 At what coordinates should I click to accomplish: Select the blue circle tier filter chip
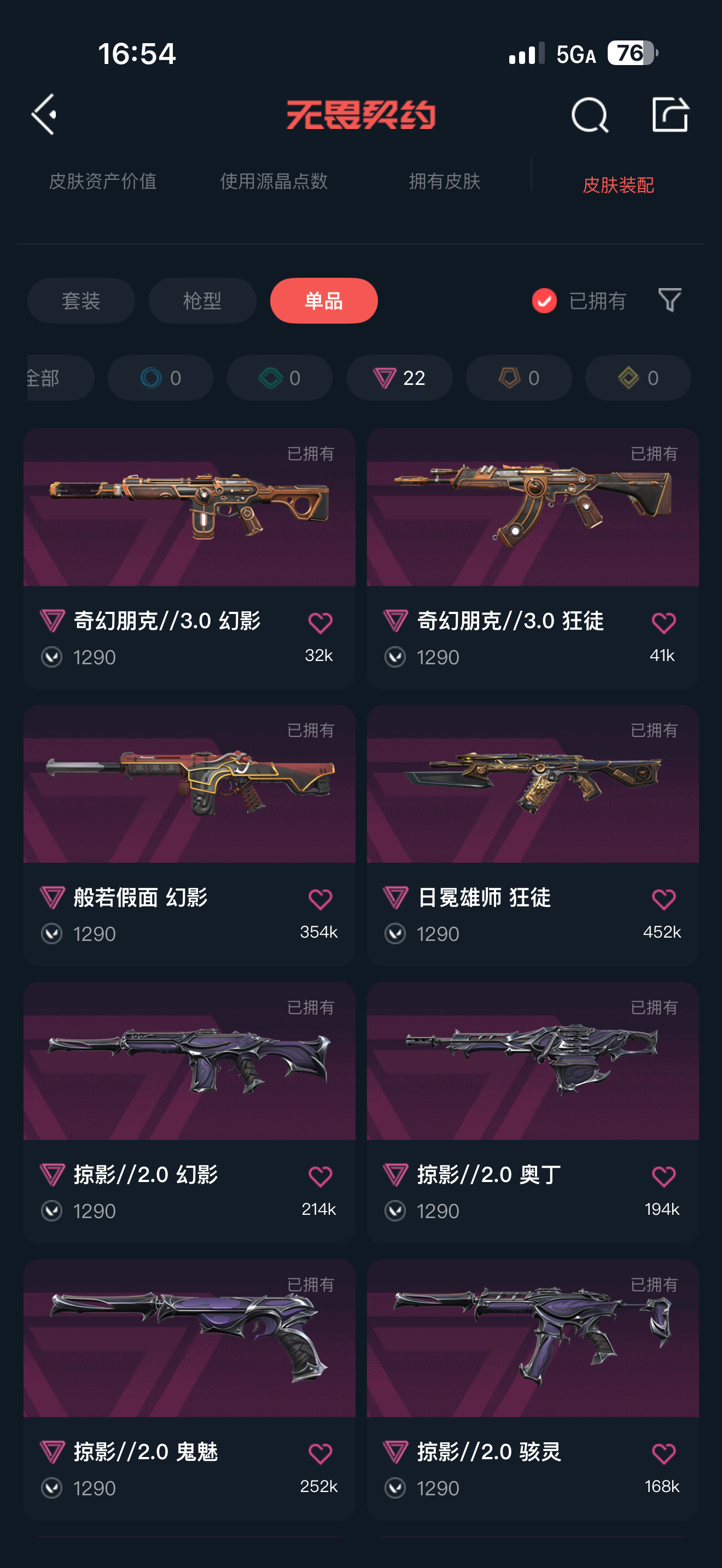click(161, 378)
